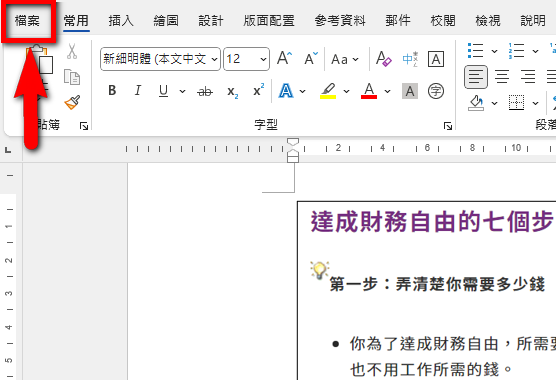Open the 繪圖 ribbon tab

tap(166, 21)
